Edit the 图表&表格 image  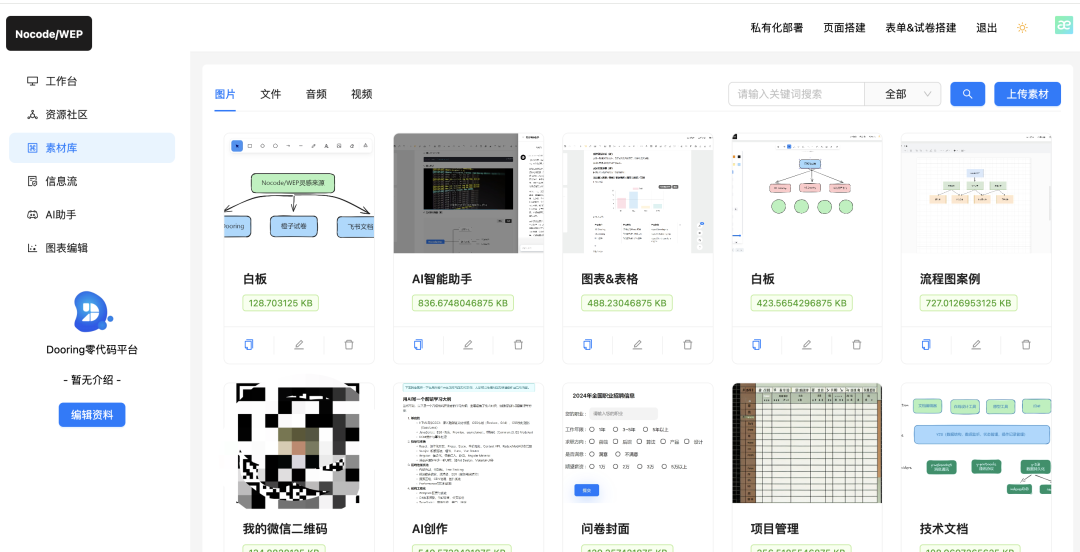(638, 344)
